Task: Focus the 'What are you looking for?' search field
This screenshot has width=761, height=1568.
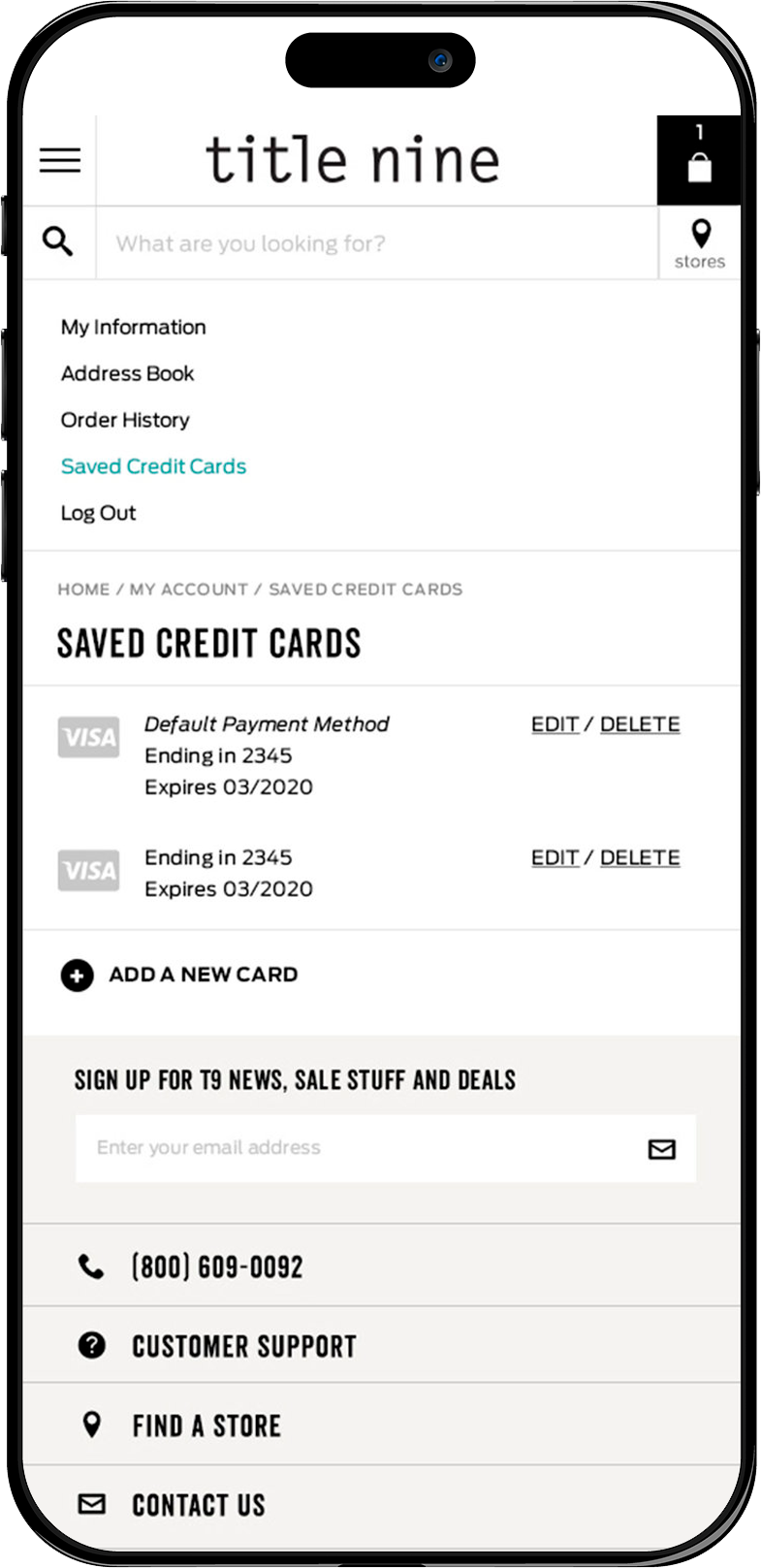Action: (x=377, y=242)
